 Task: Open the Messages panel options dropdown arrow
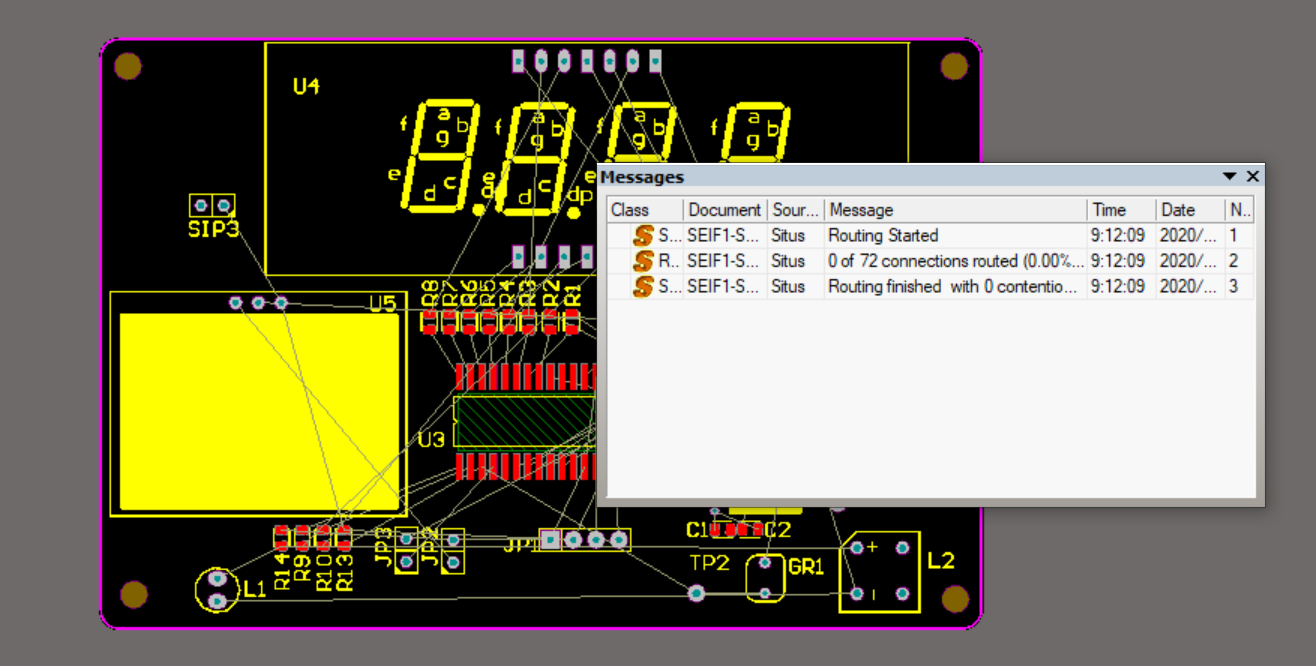click(x=1230, y=176)
